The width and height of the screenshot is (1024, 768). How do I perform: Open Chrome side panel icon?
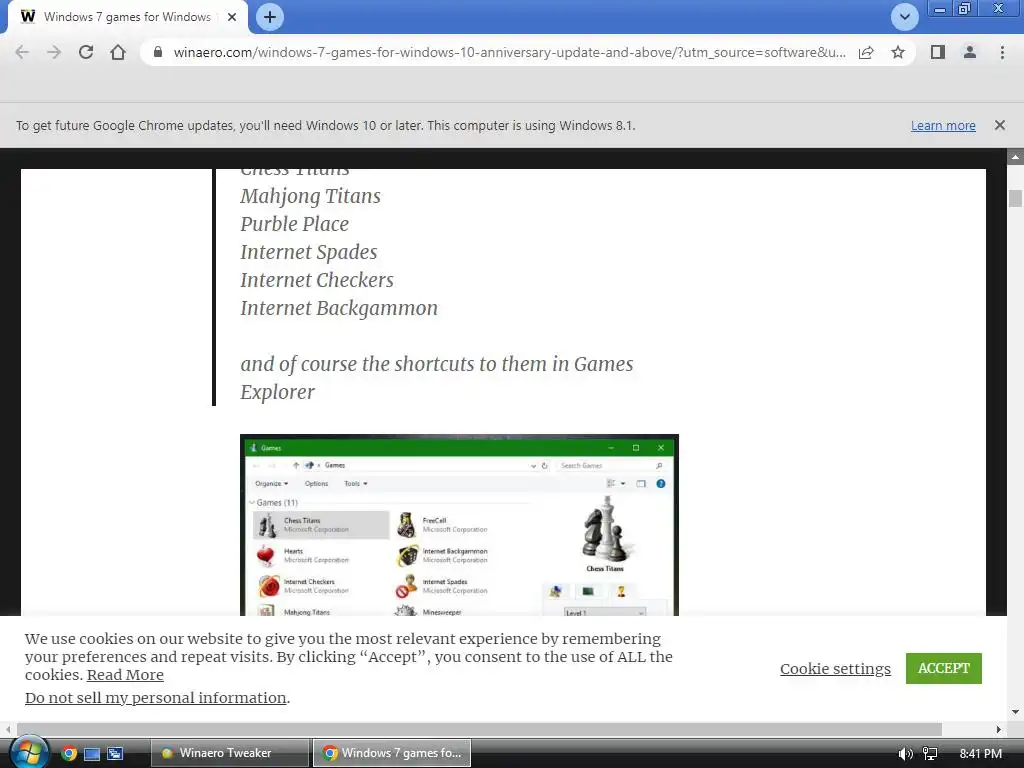click(938, 52)
